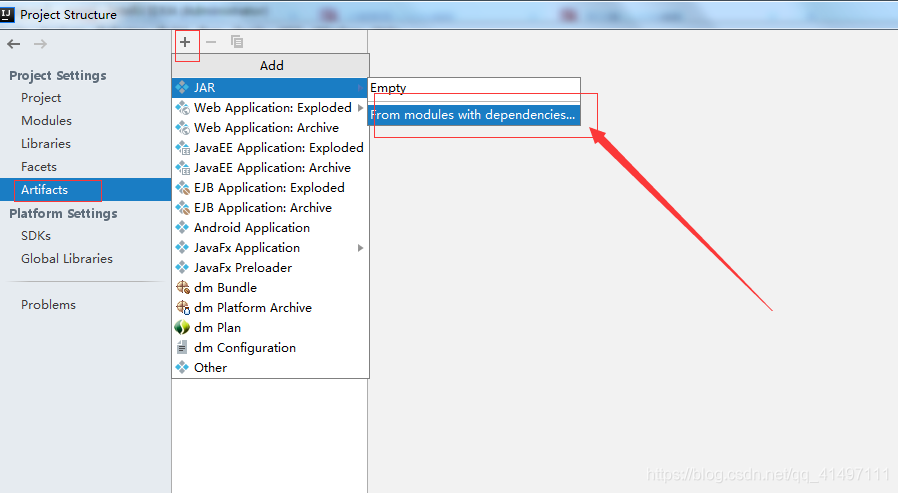Click Android Application icon
The height and width of the screenshot is (493, 898).
pyautogui.click(x=182, y=227)
